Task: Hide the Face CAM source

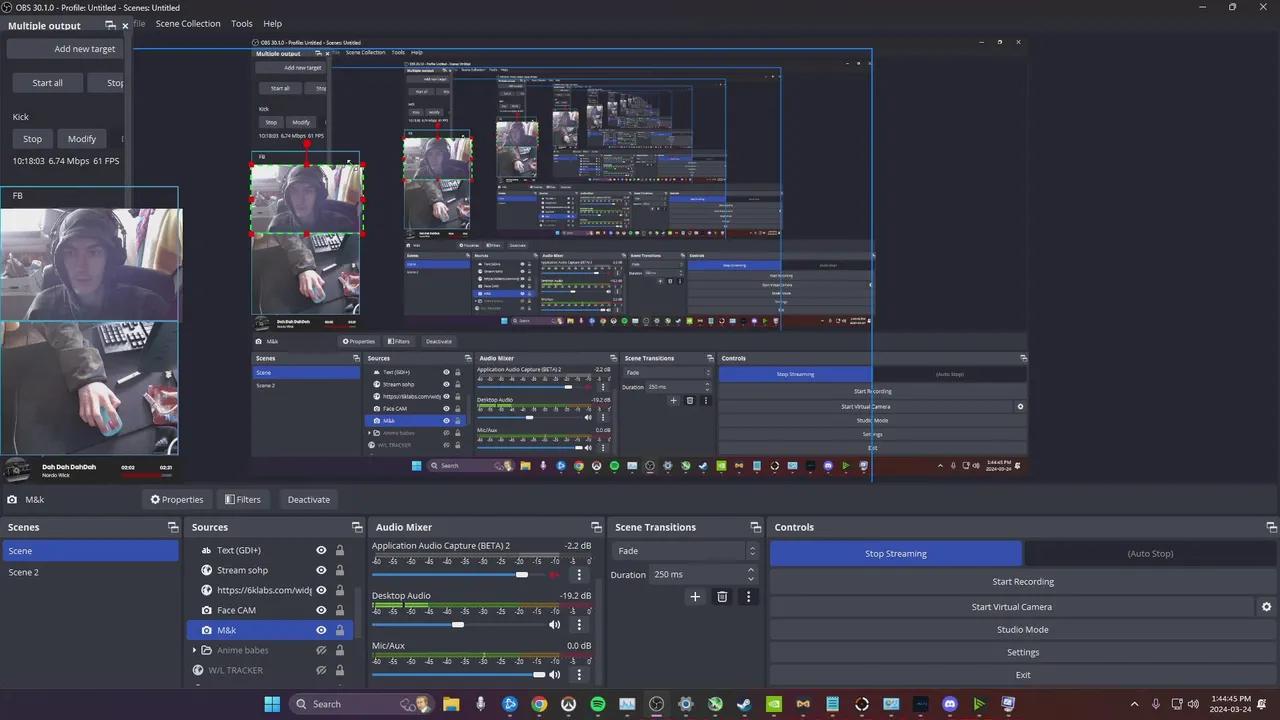Action: [321, 610]
